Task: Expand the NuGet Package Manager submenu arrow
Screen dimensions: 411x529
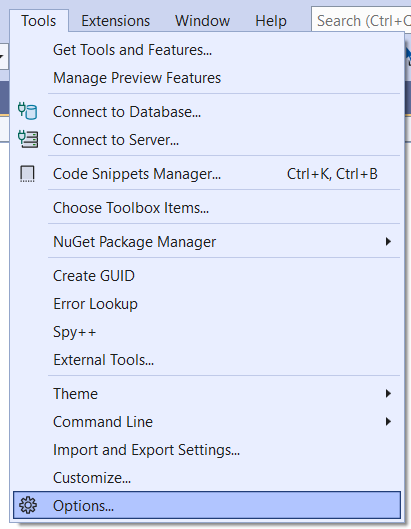Action: [388, 242]
